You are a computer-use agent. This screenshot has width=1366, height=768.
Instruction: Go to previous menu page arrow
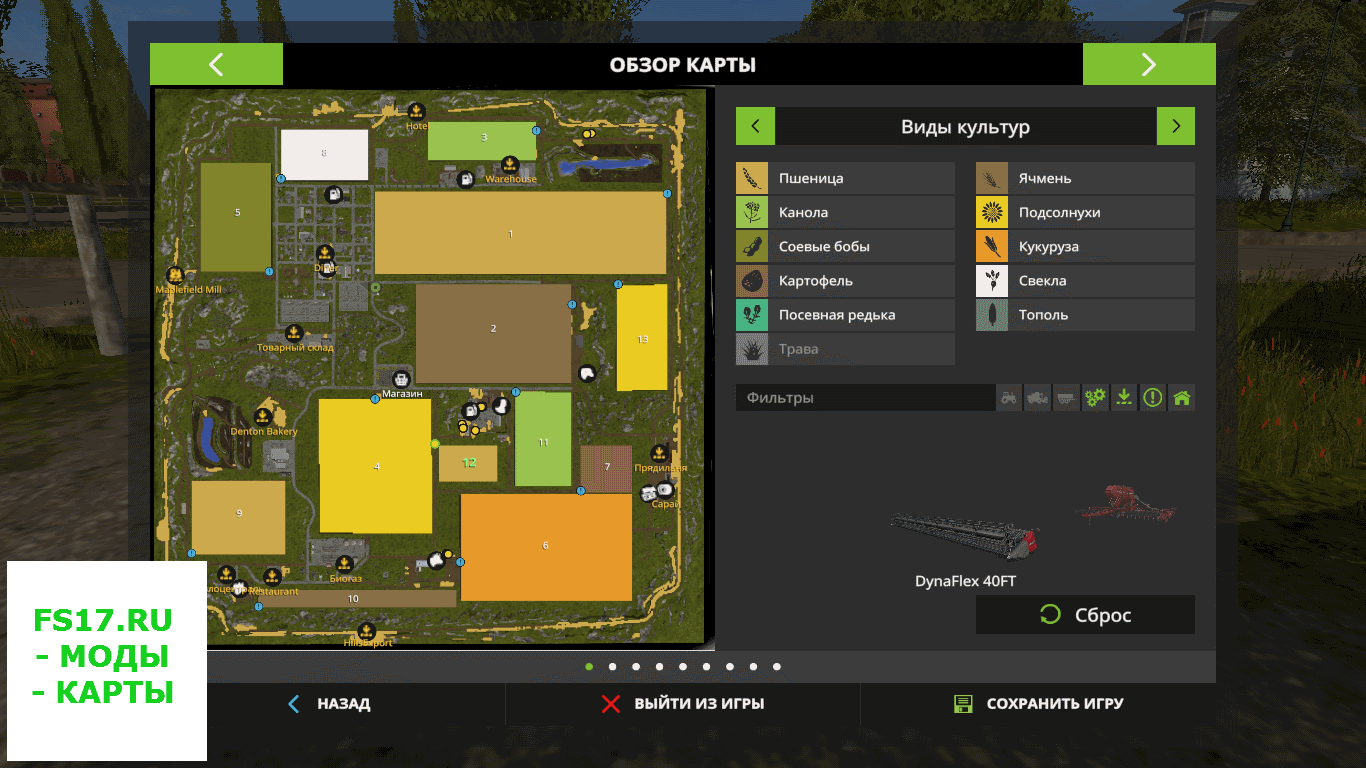216,65
